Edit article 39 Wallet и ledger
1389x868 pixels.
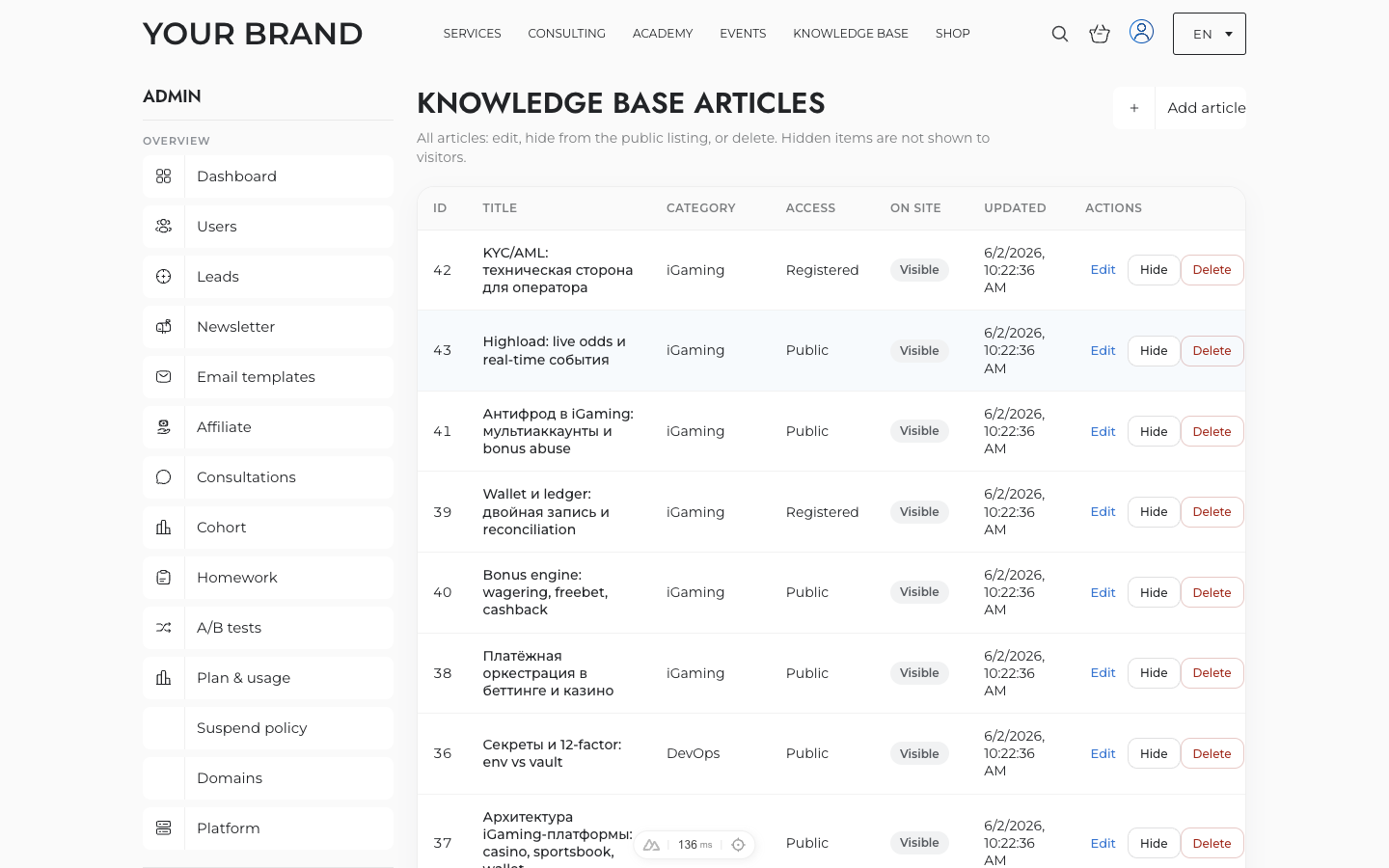coord(1103,512)
